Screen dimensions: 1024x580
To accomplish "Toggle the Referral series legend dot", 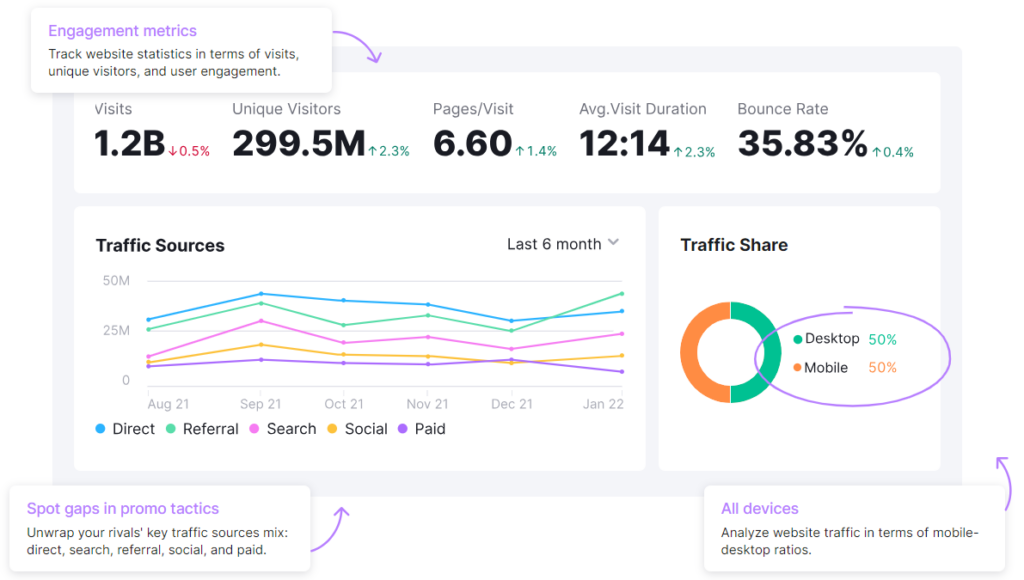I will coord(171,429).
